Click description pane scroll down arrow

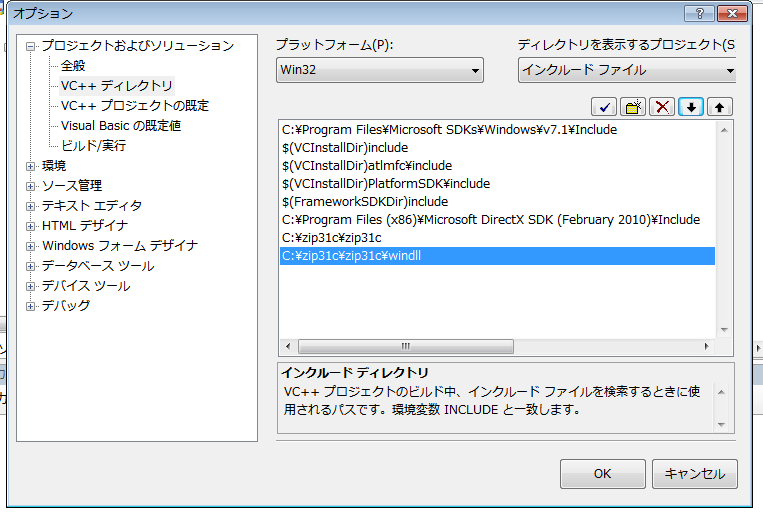721,425
